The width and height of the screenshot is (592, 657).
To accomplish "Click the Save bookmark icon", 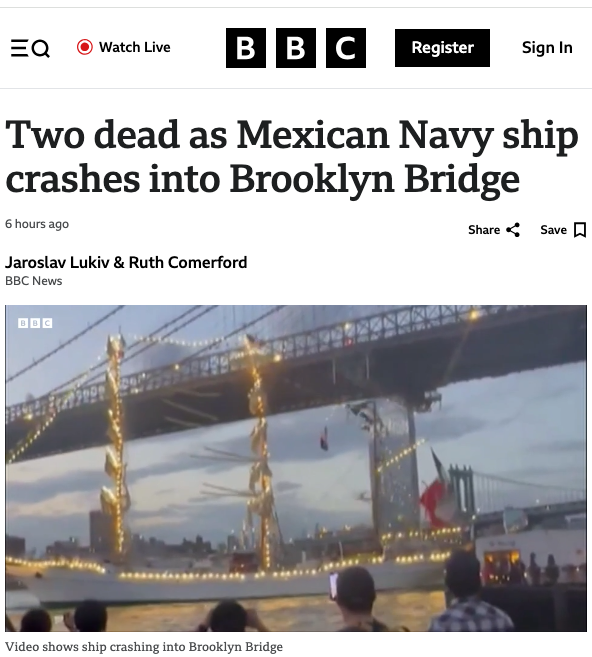I will (x=580, y=230).
